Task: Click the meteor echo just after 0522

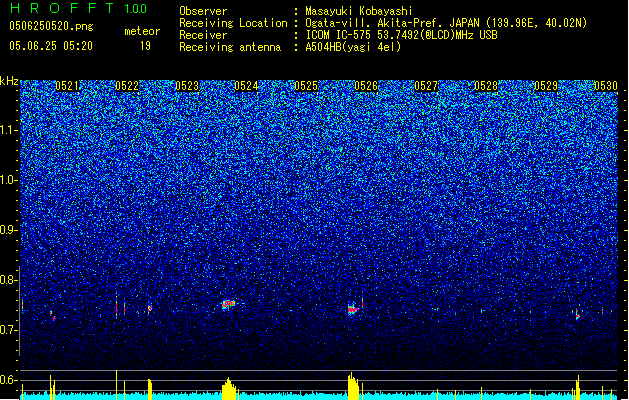Action: tap(150, 309)
